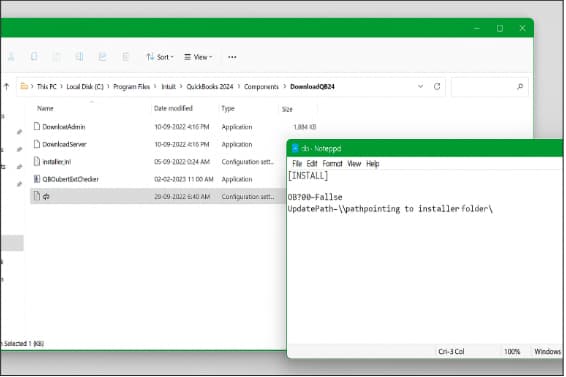Select the DownloadServer file
The width and height of the screenshot is (566, 377).
point(64,144)
